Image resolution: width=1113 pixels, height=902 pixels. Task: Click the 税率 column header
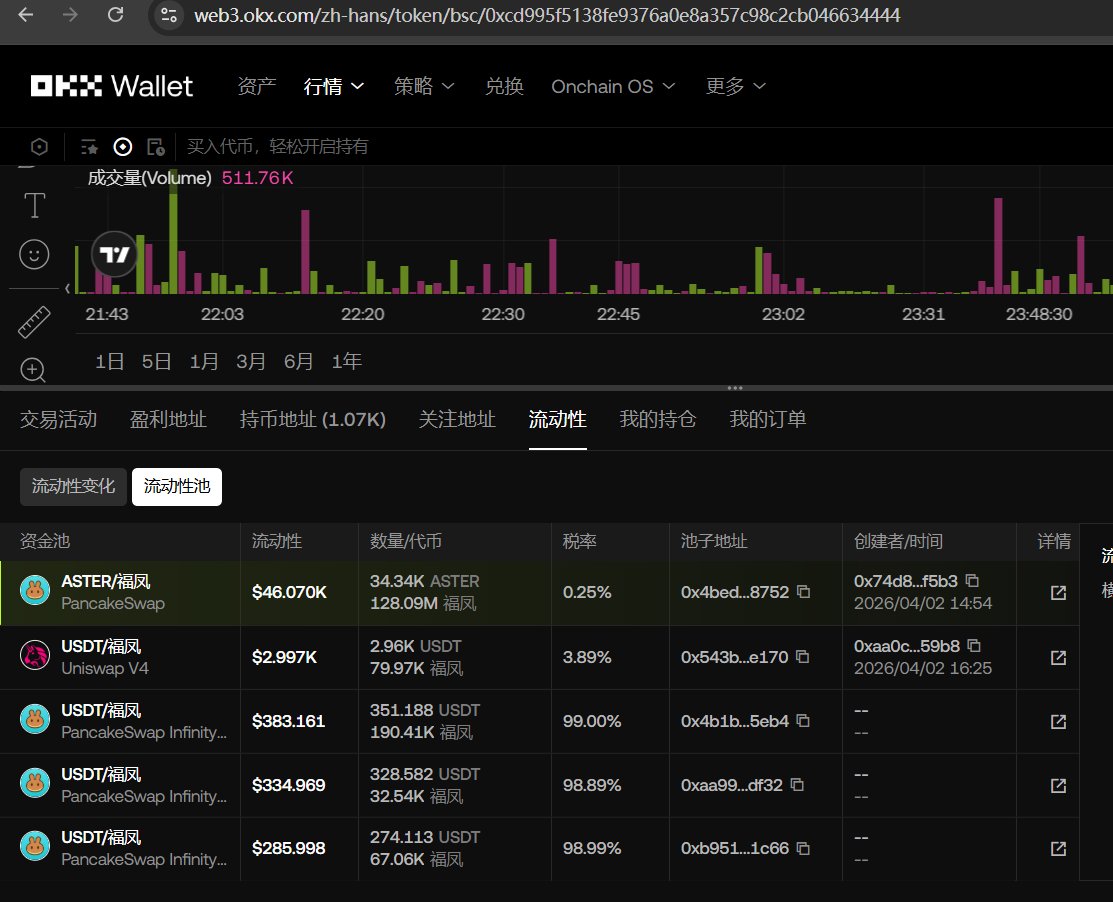click(579, 541)
